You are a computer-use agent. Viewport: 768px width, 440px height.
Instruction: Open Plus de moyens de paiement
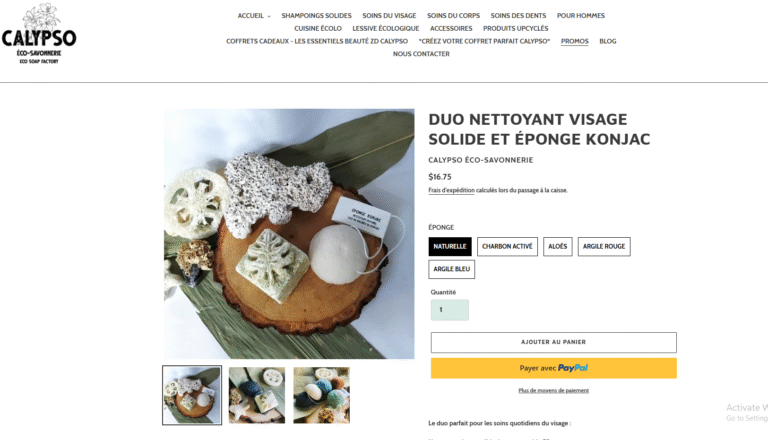click(x=553, y=391)
